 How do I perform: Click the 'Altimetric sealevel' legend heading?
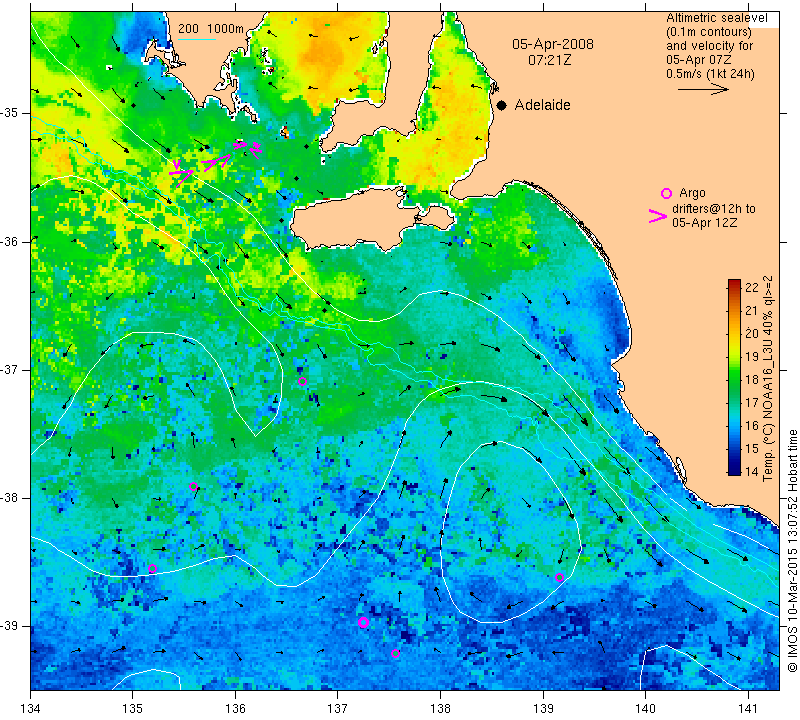point(716,18)
